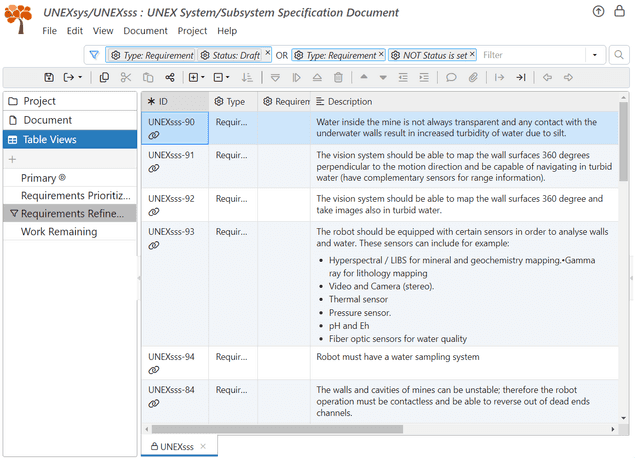The image size is (635, 458).
Task: Click the speech bubble comment icon
Action: (451, 77)
